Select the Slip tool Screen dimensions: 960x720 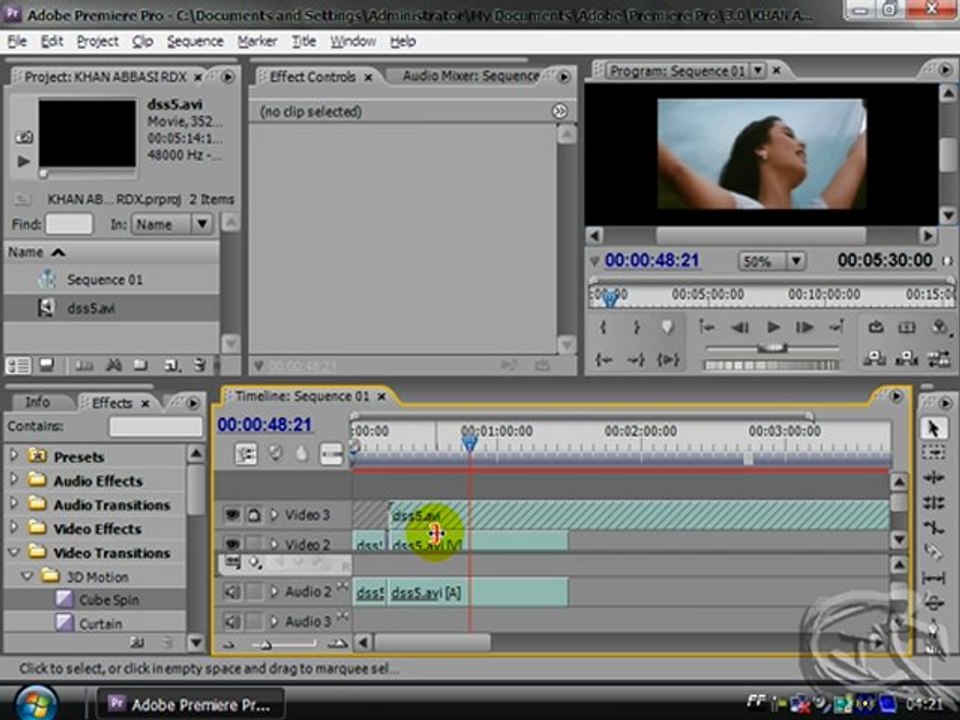[933, 577]
